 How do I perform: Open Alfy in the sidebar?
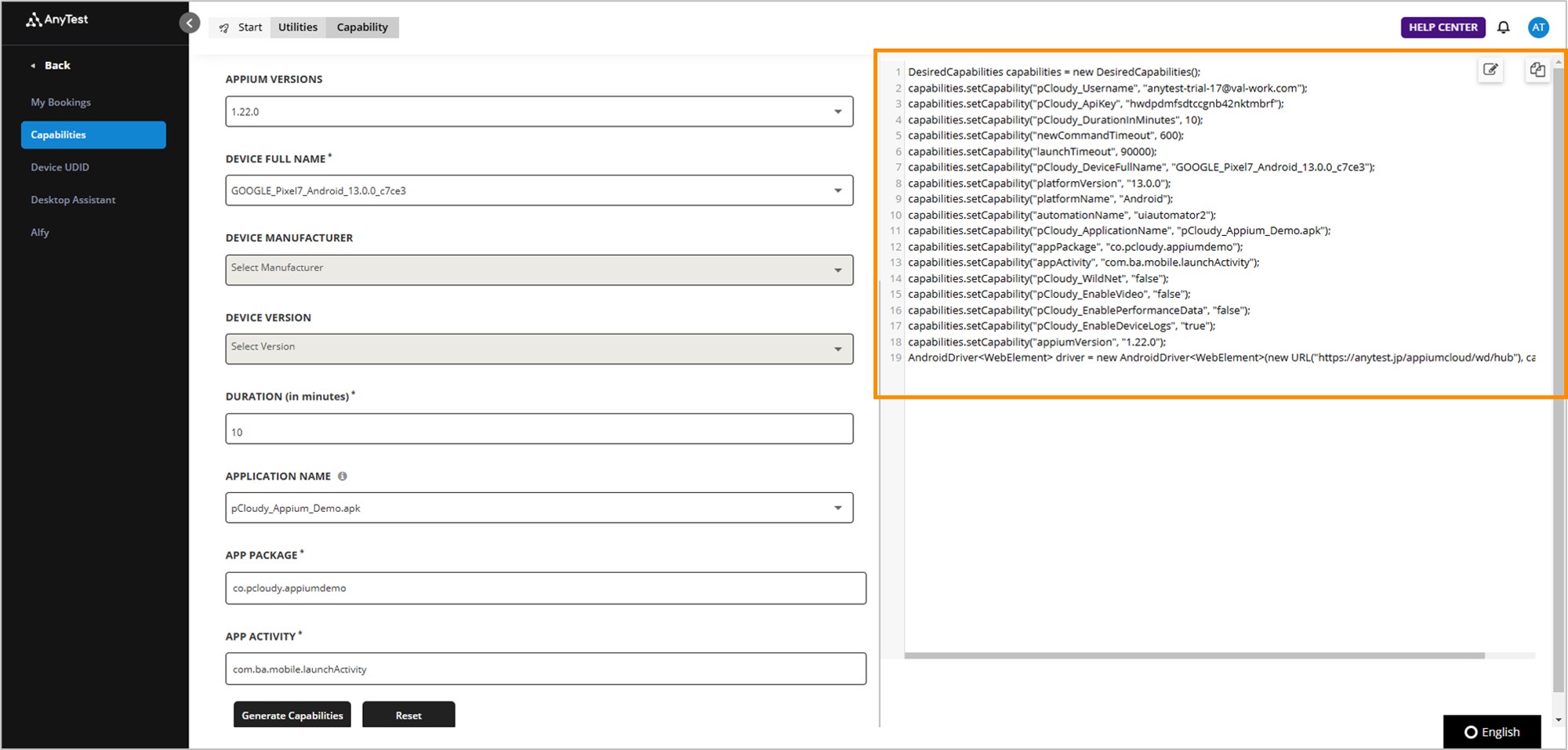(40, 232)
